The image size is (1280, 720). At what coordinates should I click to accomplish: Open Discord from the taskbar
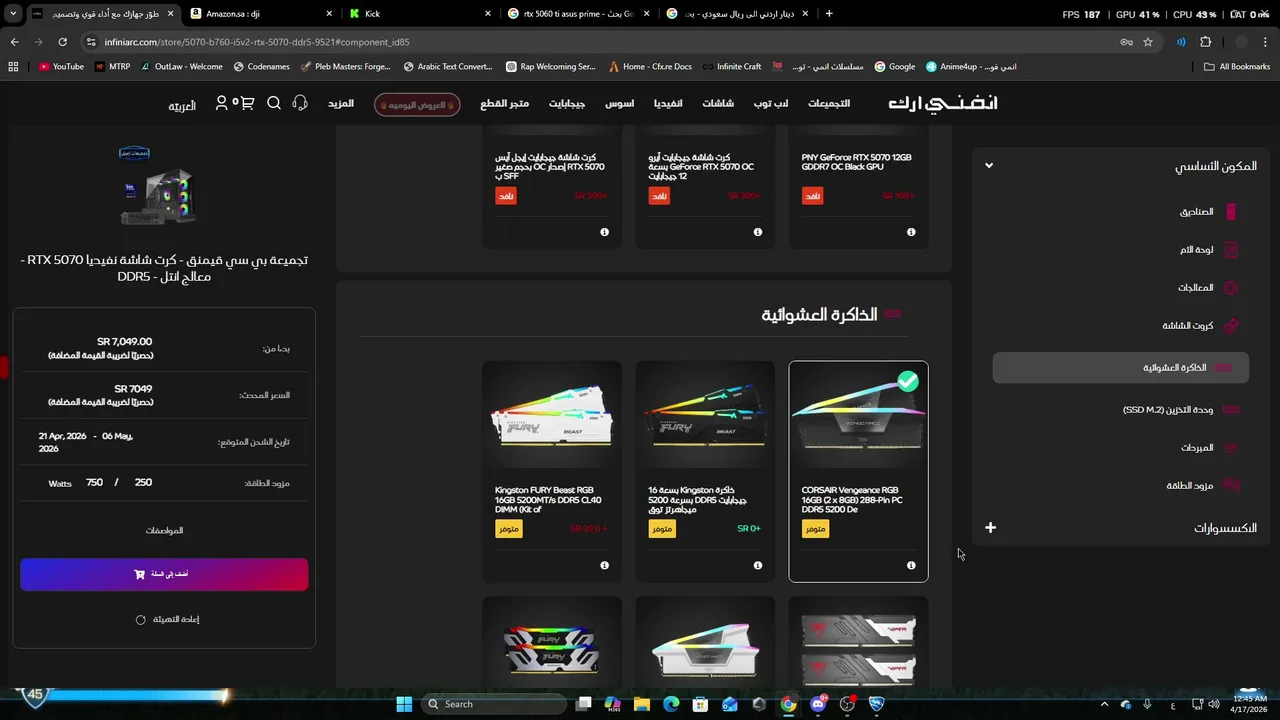pyautogui.click(x=818, y=704)
